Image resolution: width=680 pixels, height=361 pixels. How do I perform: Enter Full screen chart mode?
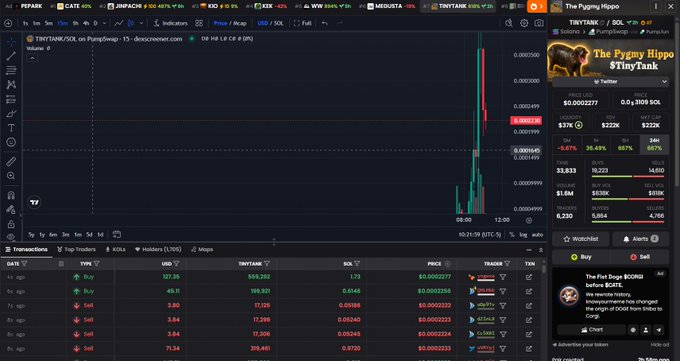303,23
